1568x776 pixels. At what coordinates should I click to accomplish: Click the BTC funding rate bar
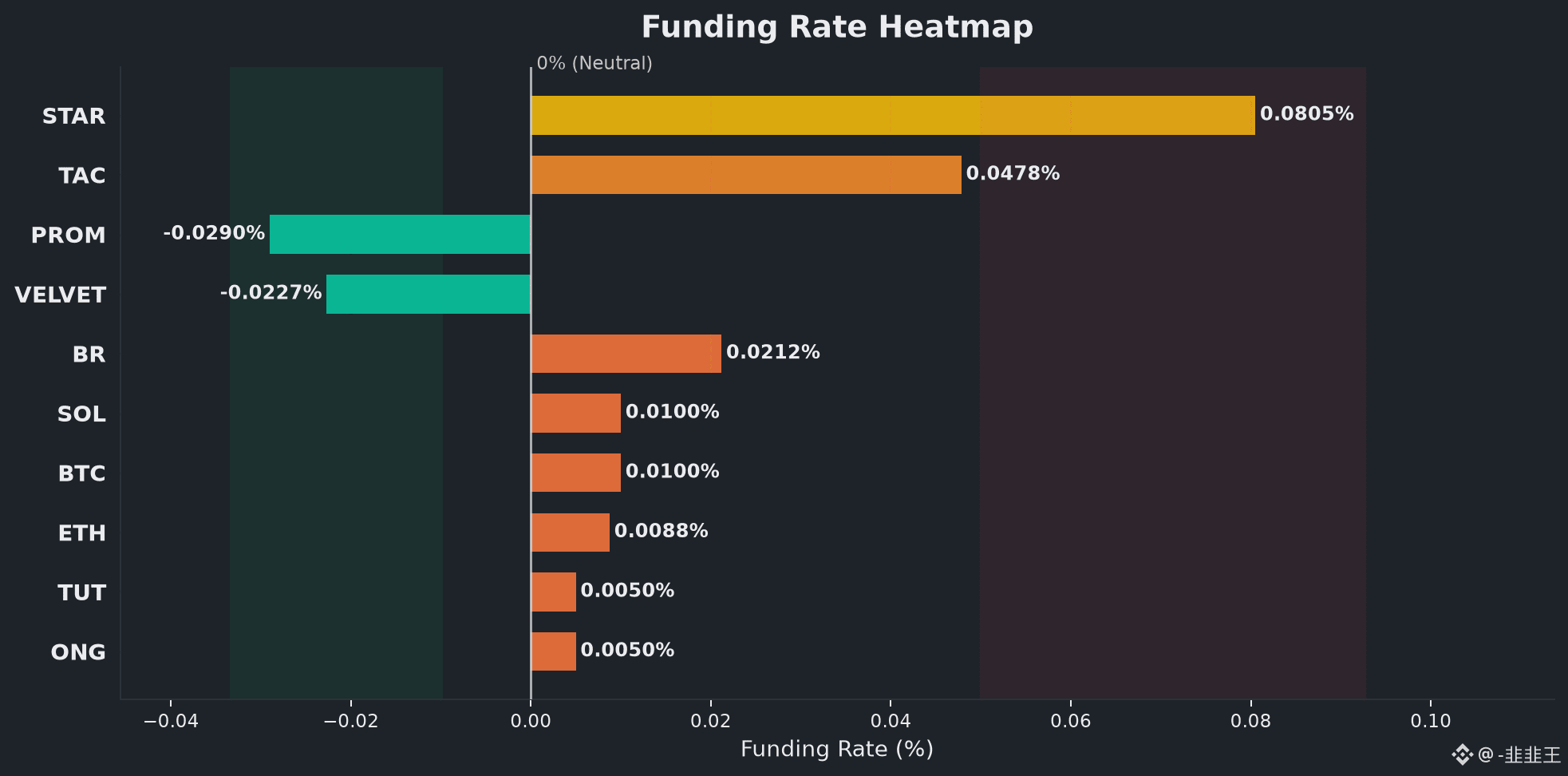point(576,473)
